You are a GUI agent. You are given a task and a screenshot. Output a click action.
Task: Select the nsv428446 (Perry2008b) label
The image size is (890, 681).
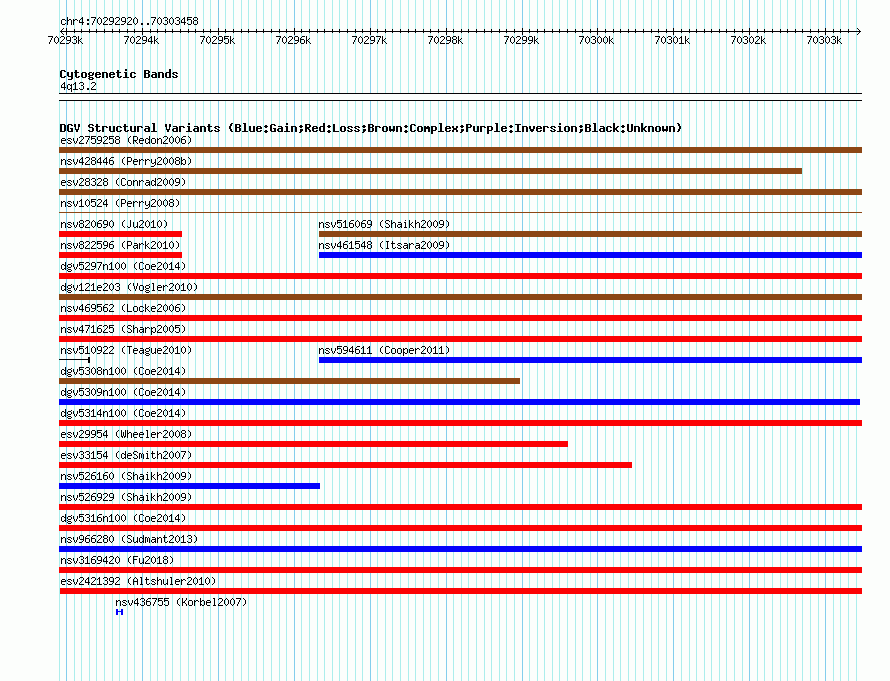126,161
